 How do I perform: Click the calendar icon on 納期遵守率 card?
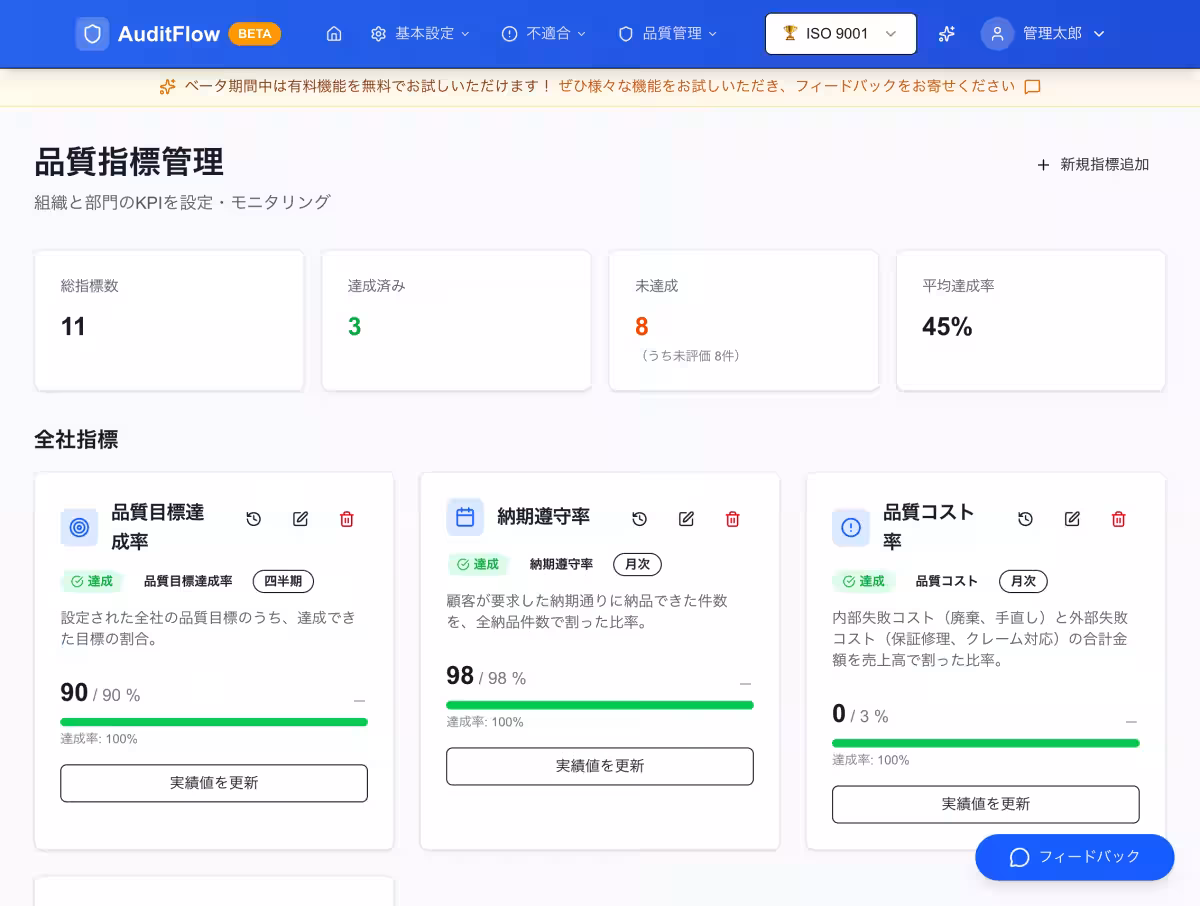pyautogui.click(x=465, y=517)
